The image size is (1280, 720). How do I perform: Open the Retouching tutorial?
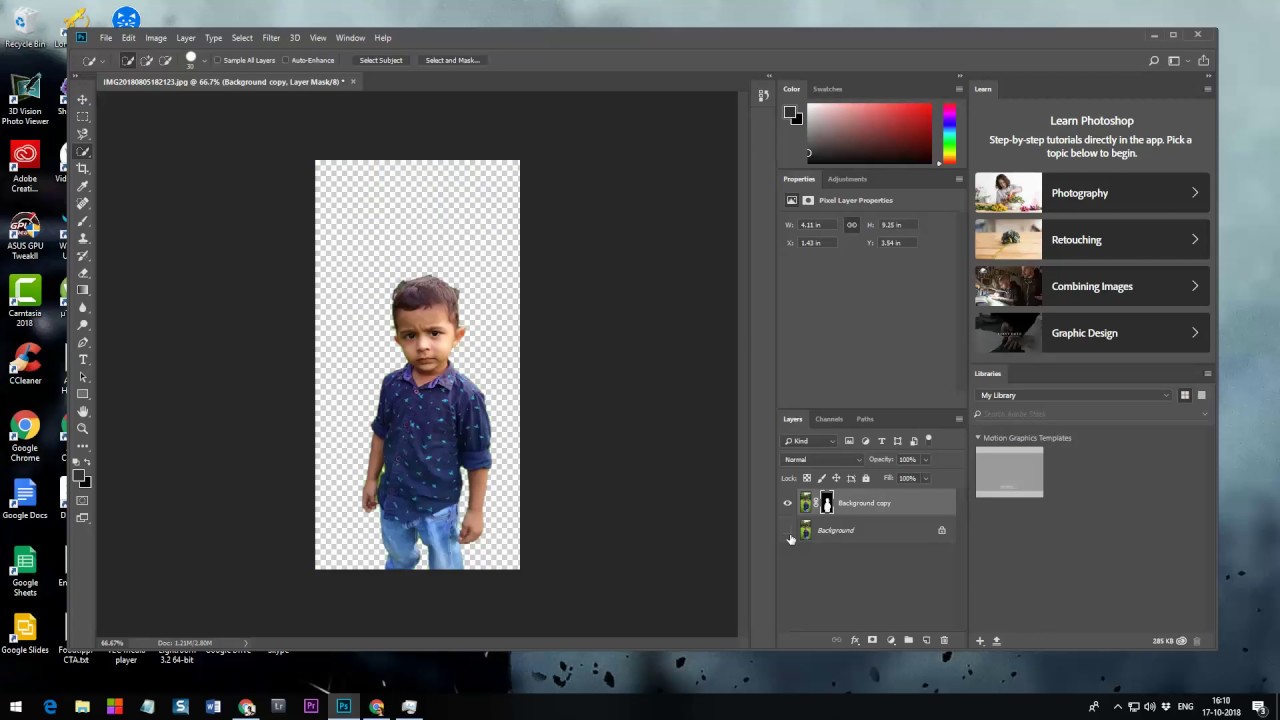pos(1090,239)
